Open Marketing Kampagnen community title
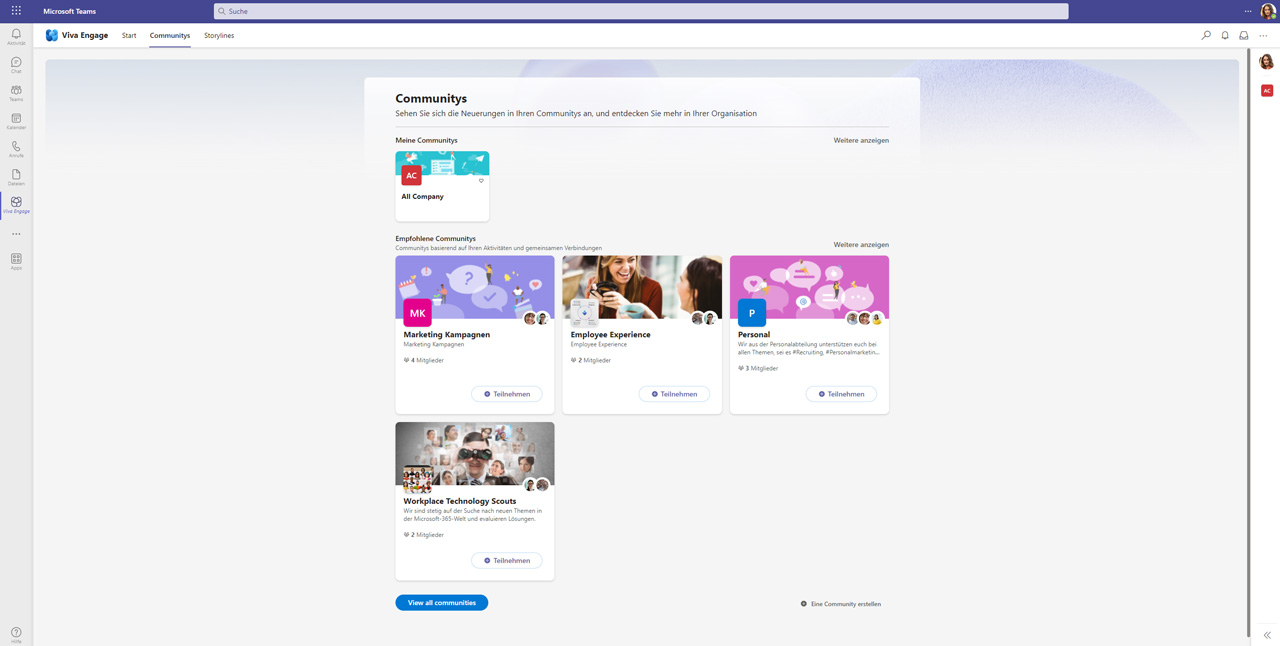 point(447,334)
